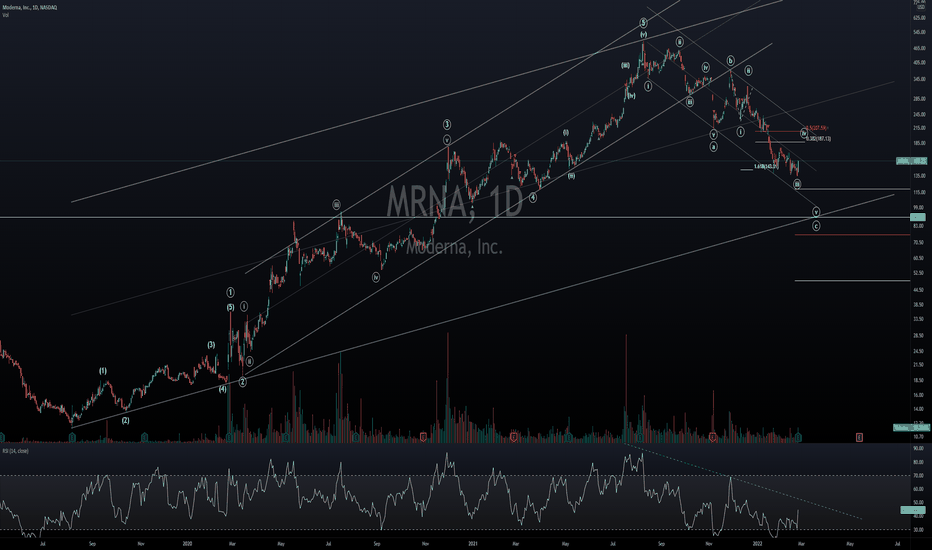Select the short red horizontal target line
The image size is (932, 550).
coord(852,235)
